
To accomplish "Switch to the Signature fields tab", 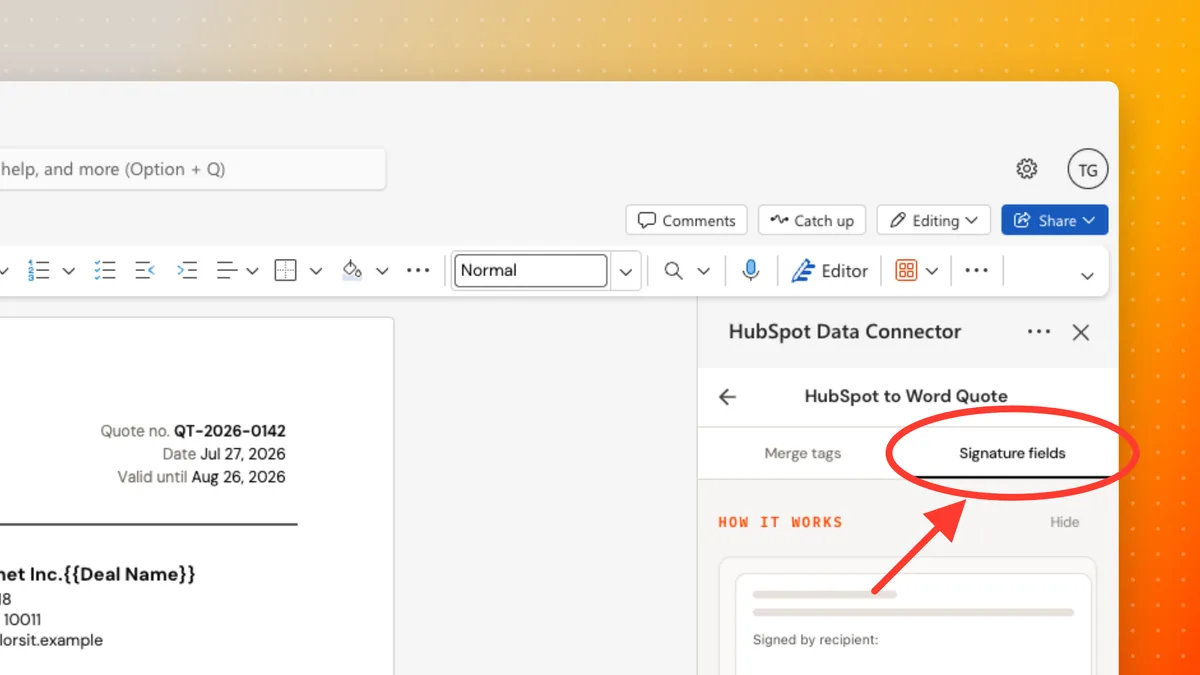I will coord(1012,453).
